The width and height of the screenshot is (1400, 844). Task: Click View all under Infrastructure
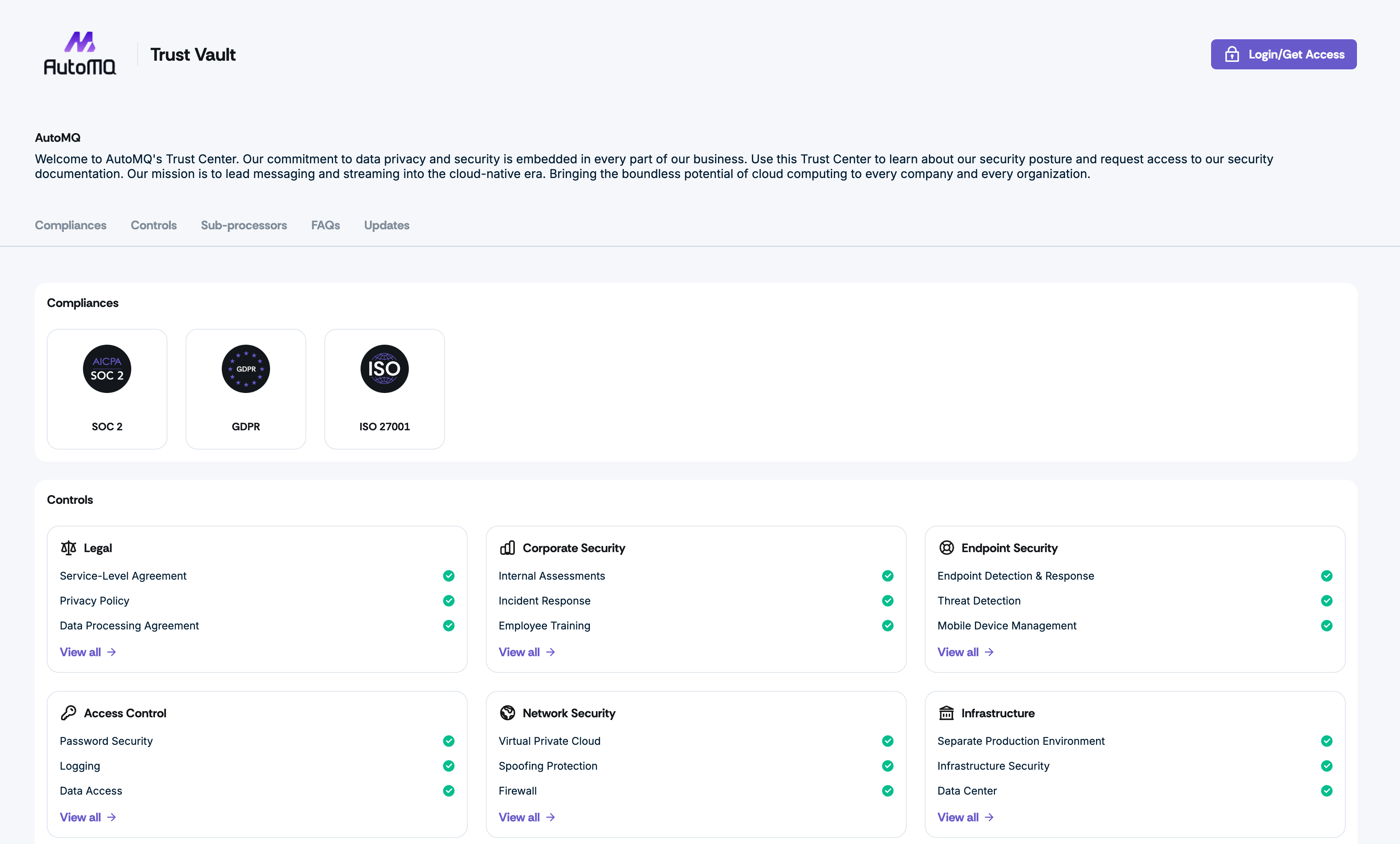pos(966,817)
